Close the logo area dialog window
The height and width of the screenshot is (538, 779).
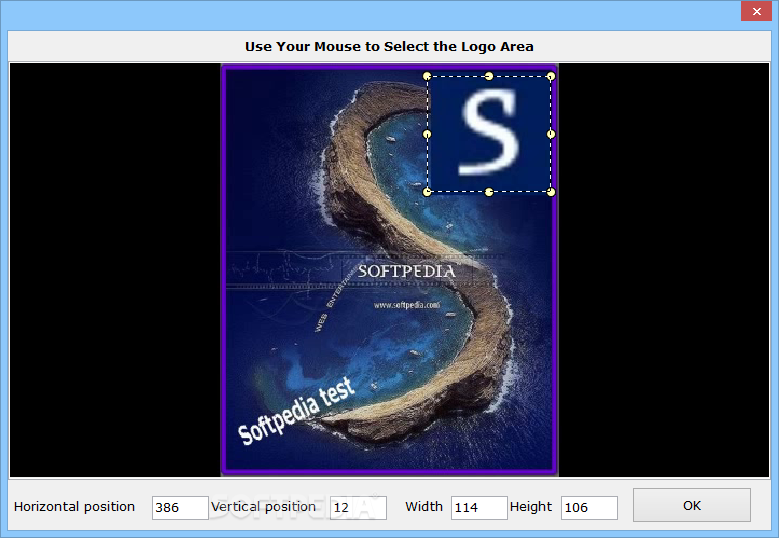pyautogui.click(x=756, y=11)
